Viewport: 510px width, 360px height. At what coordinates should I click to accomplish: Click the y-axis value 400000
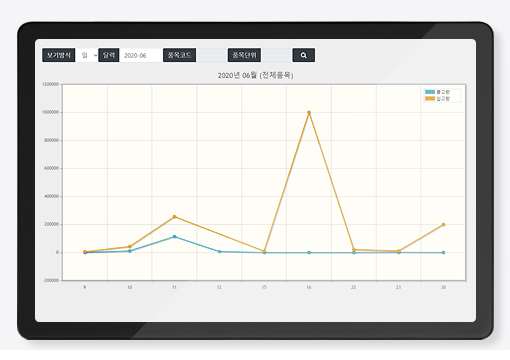(52, 197)
